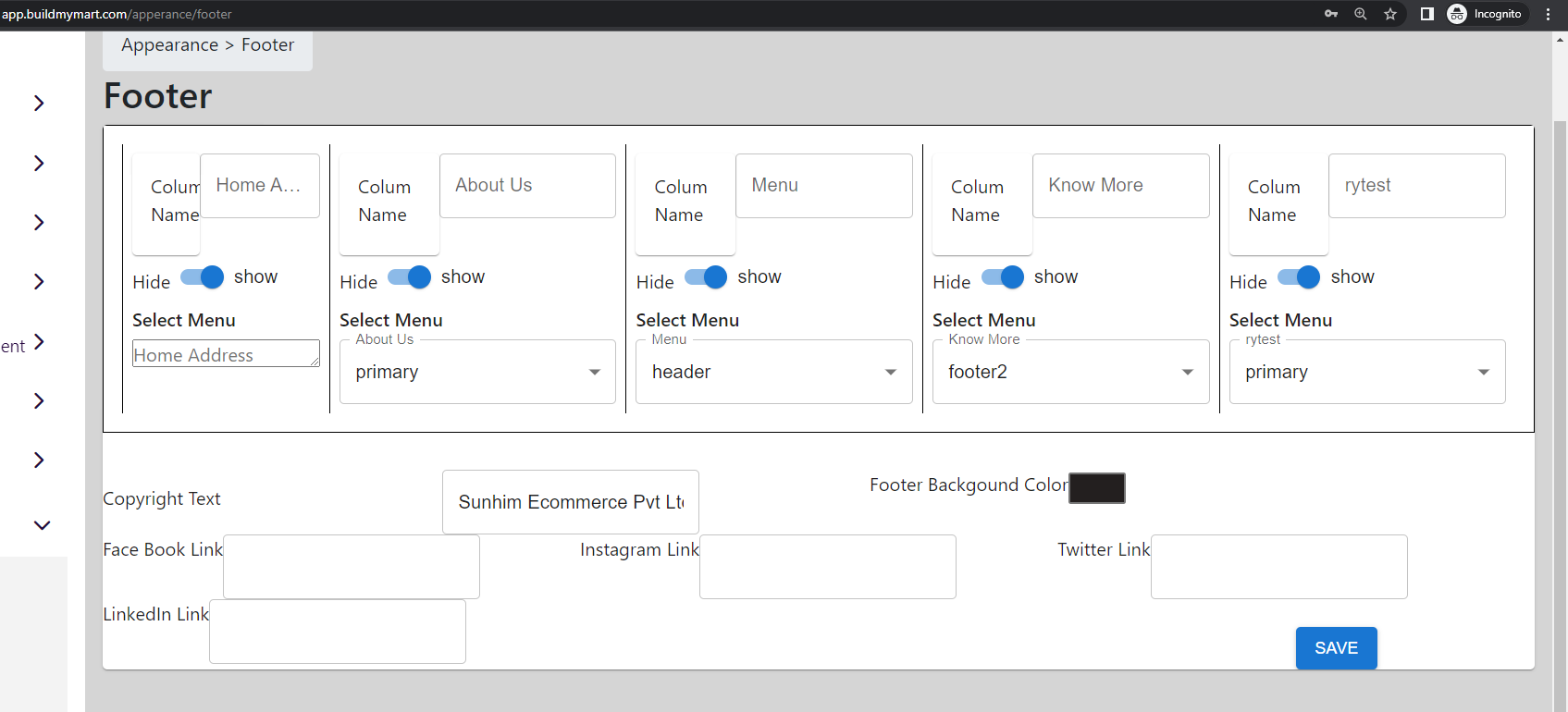The width and height of the screenshot is (1568, 712).
Task: Open the browser zoom magnifier icon
Action: [x=1361, y=14]
